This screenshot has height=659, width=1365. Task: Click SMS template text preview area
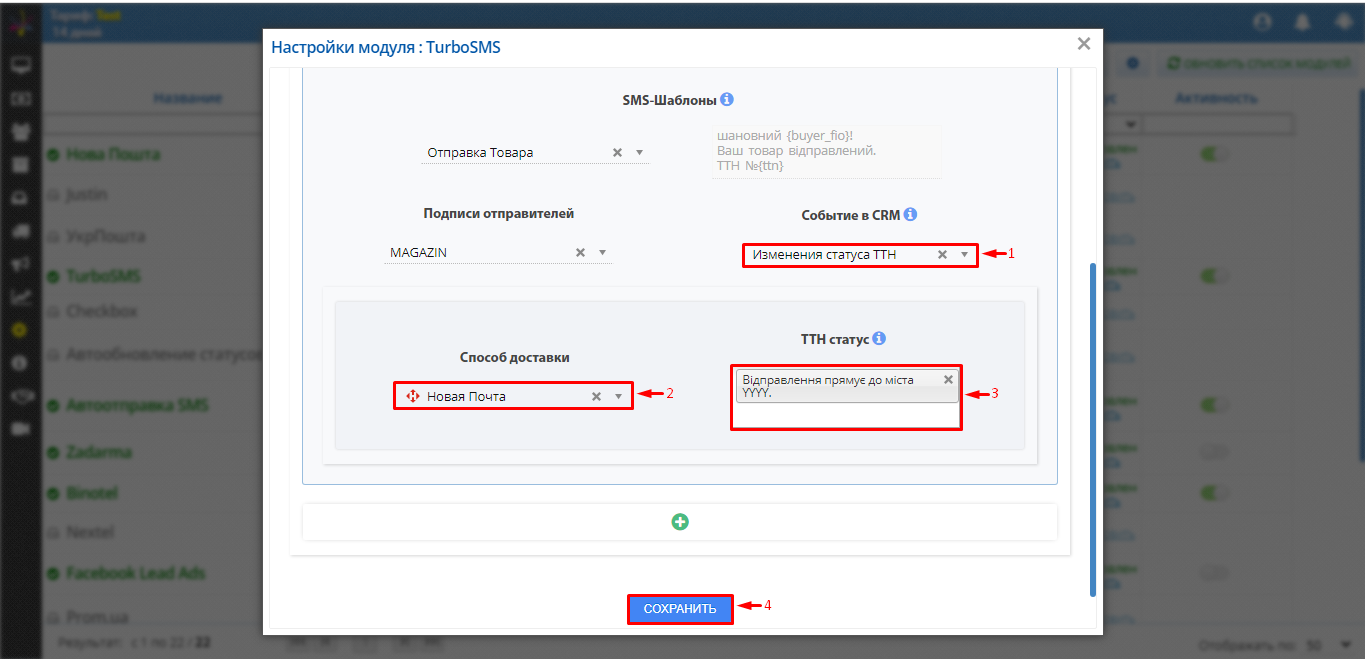(x=827, y=151)
